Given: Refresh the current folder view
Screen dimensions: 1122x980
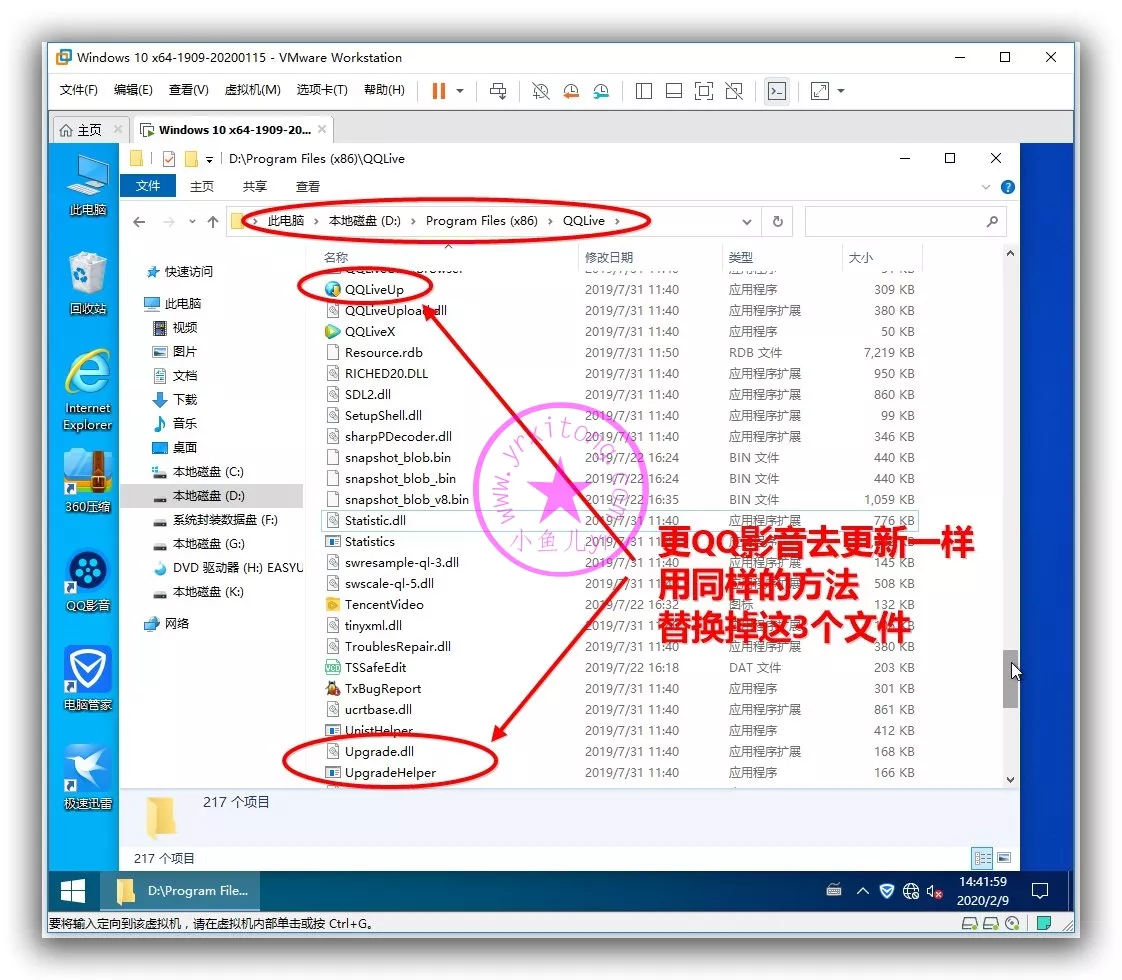Looking at the screenshot, I should [x=777, y=222].
